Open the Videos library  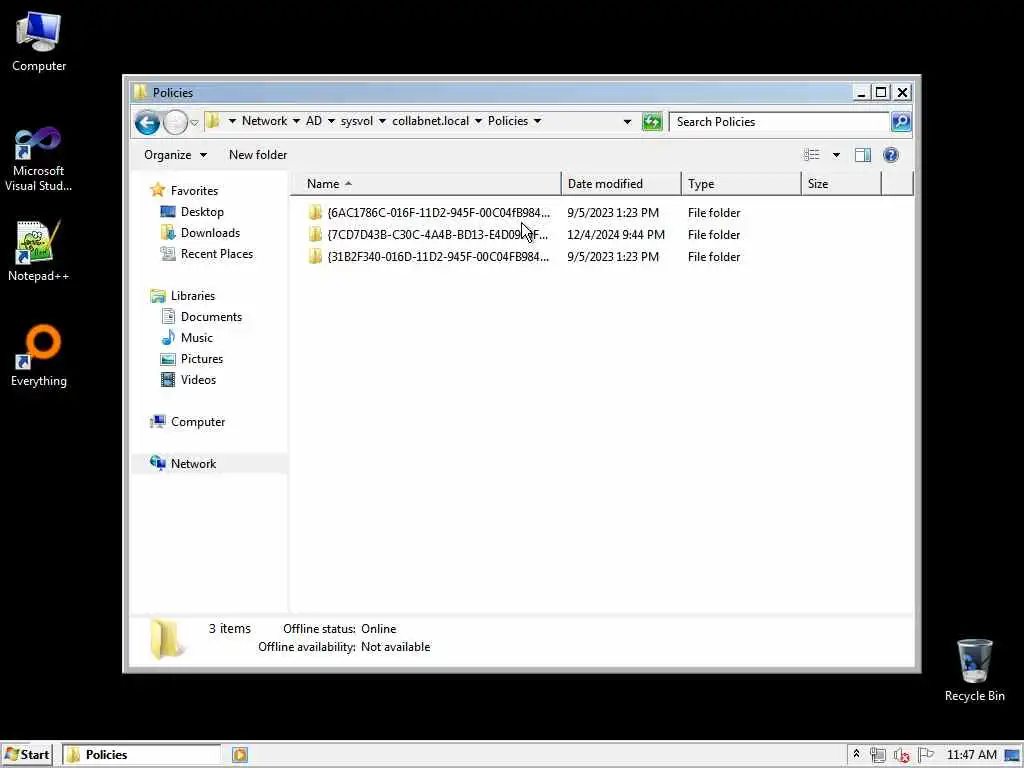coord(198,379)
